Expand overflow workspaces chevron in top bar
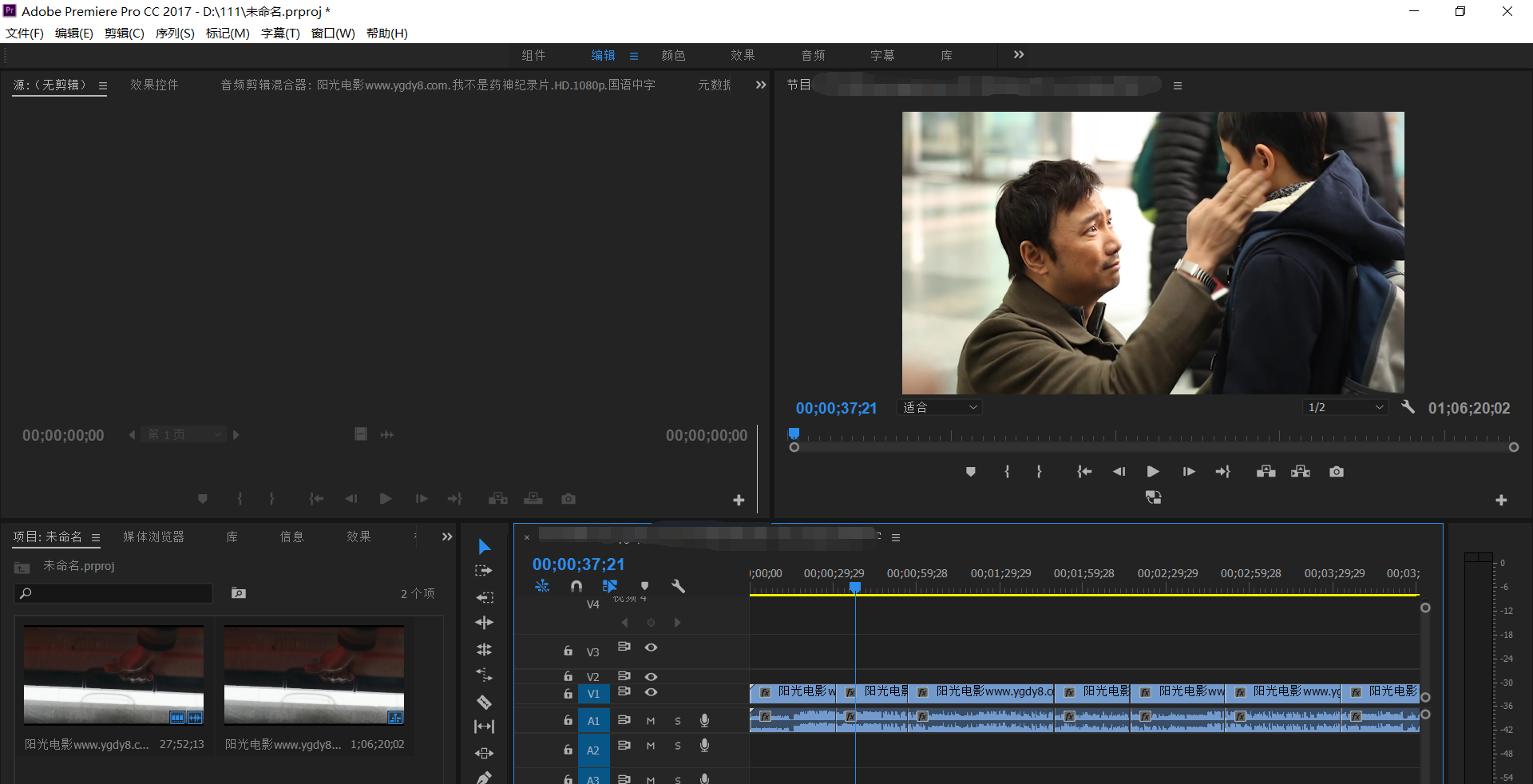Image resolution: width=1533 pixels, height=784 pixels. [x=1018, y=54]
